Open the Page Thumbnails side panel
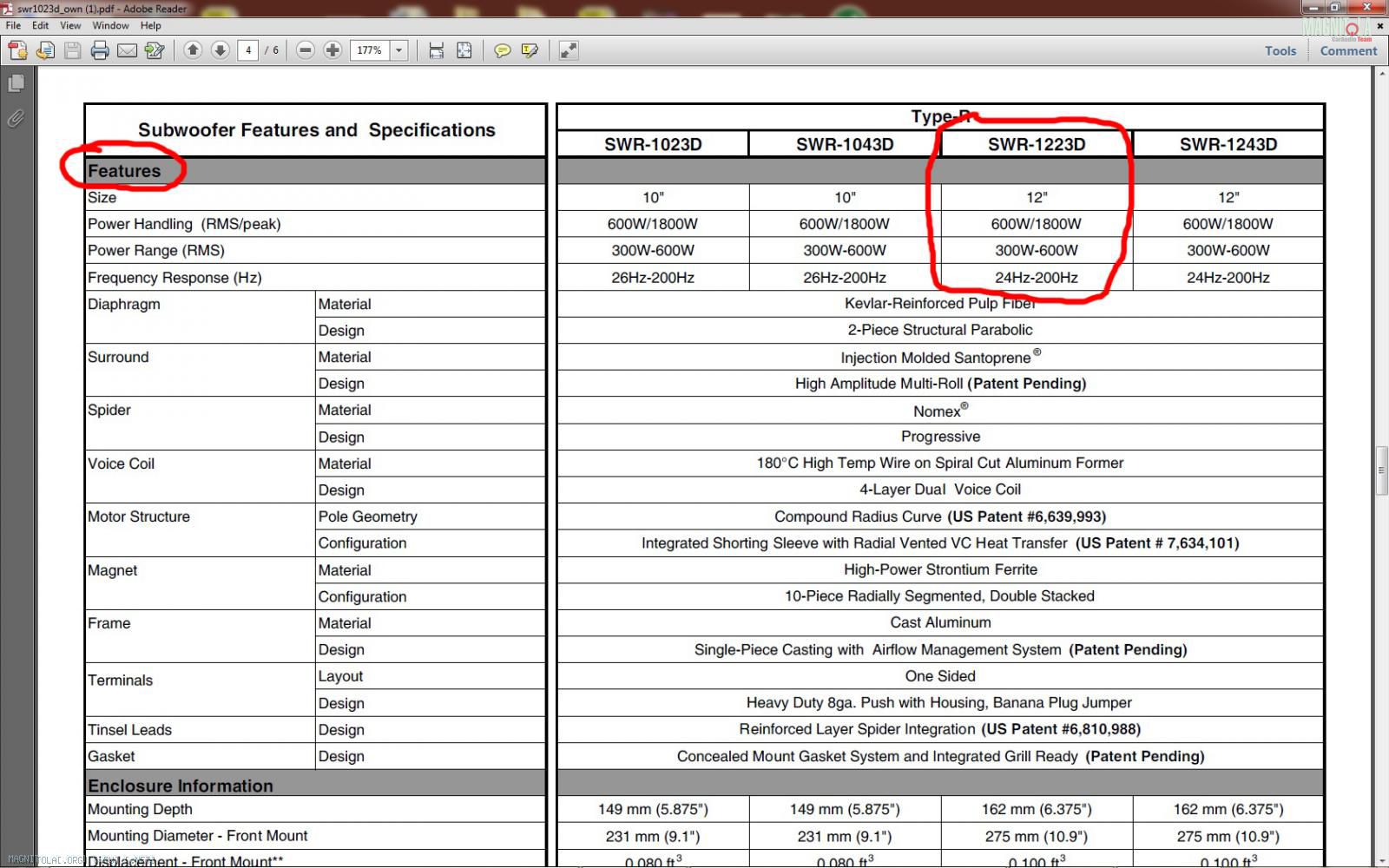The width and height of the screenshot is (1389, 868). pos(16,83)
